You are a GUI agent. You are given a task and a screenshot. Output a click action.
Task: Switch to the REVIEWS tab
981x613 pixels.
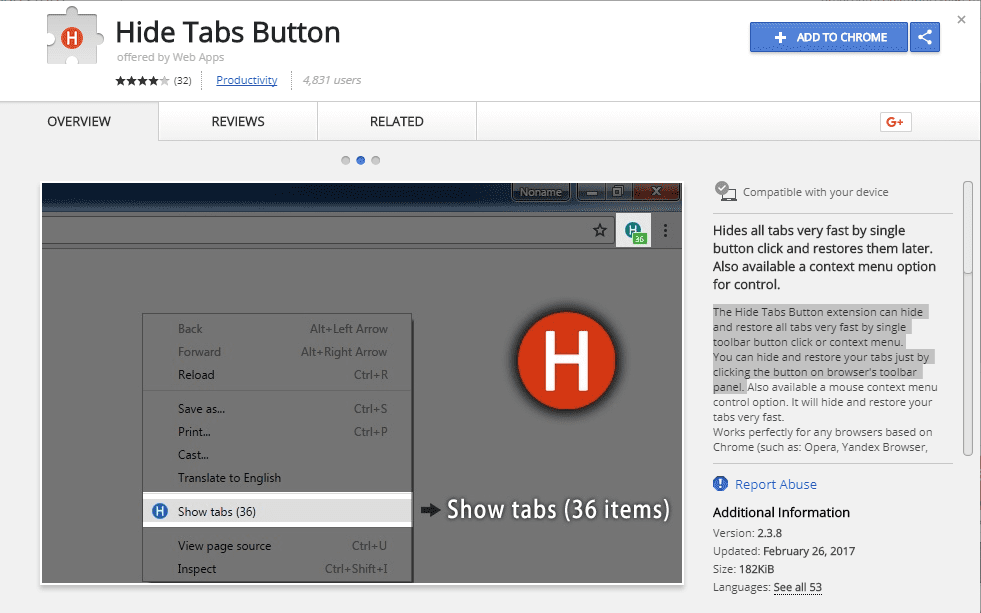tap(238, 121)
